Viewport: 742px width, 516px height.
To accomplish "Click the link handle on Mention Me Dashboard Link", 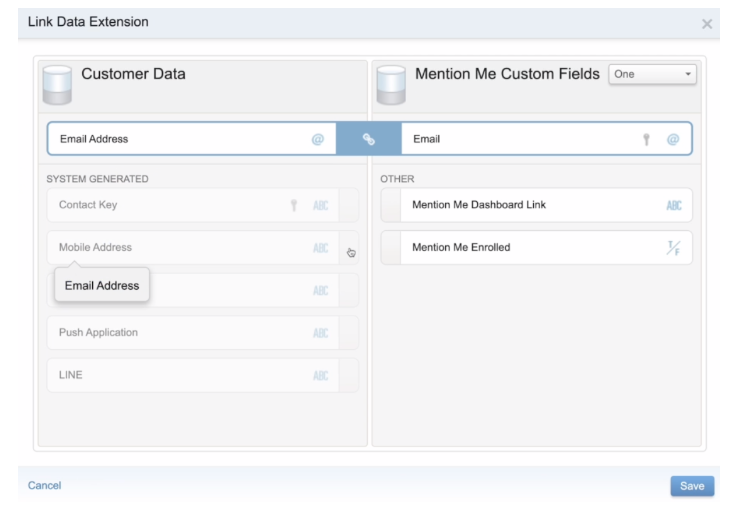I will click(x=391, y=205).
